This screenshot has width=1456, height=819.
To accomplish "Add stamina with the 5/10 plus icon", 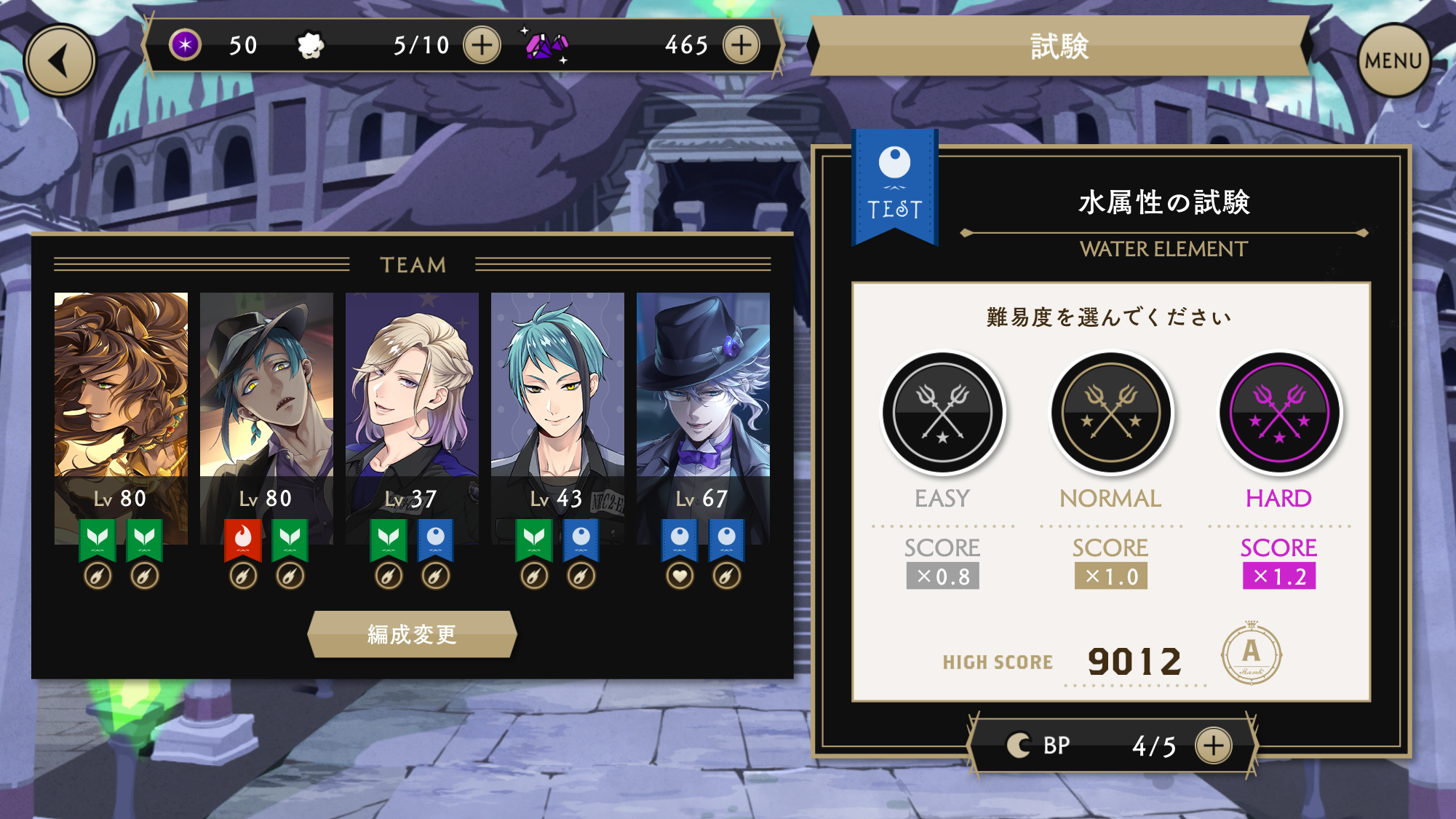I will pyautogui.click(x=482, y=45).
